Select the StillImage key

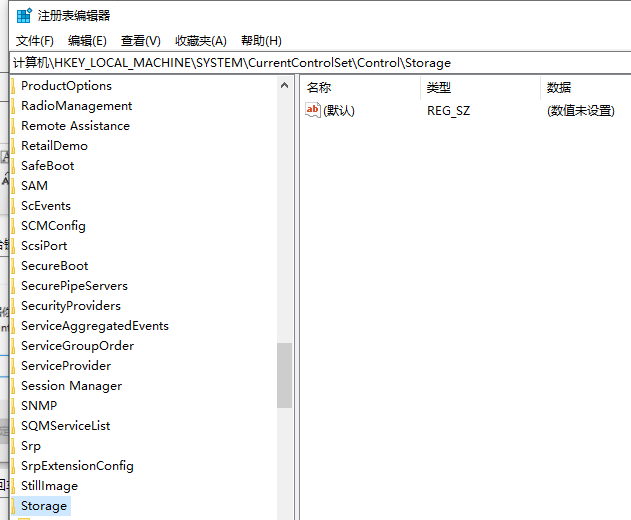pyautogui.click(x=49, y=486)
